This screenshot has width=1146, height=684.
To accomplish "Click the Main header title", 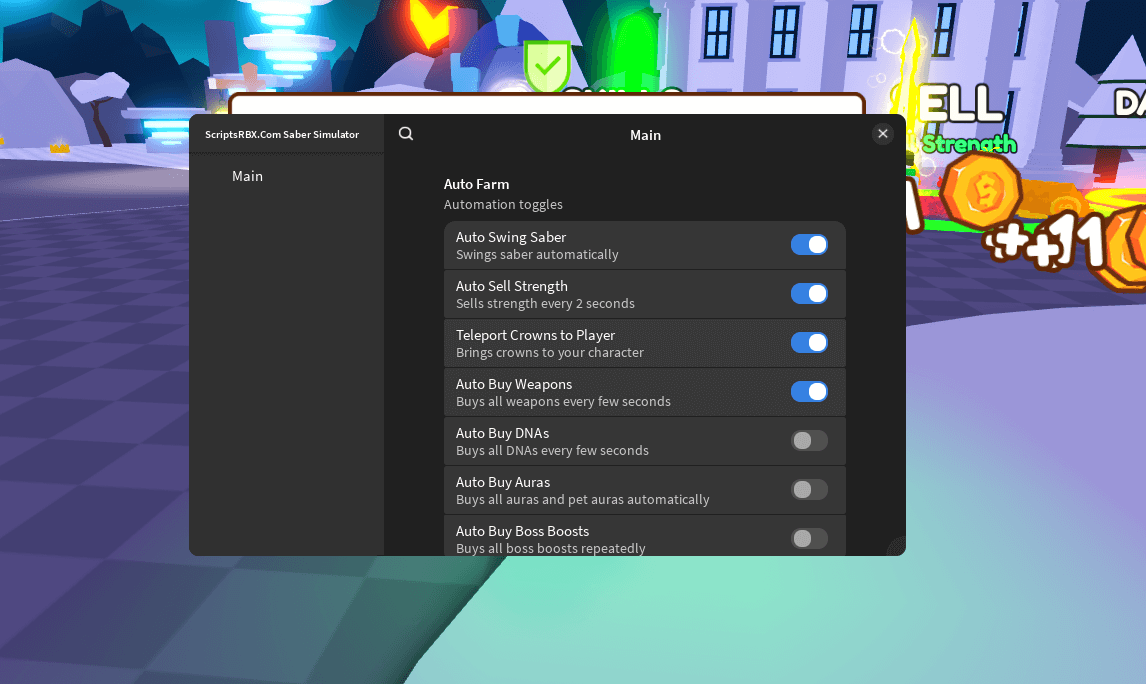I will click(645, 135).
